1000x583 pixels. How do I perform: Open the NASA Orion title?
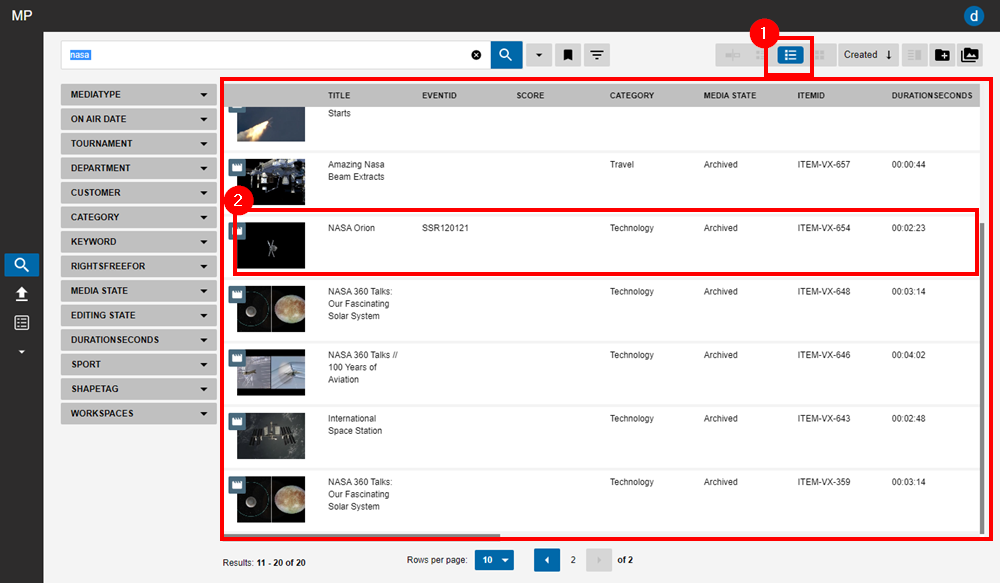(x=351, y=228)
